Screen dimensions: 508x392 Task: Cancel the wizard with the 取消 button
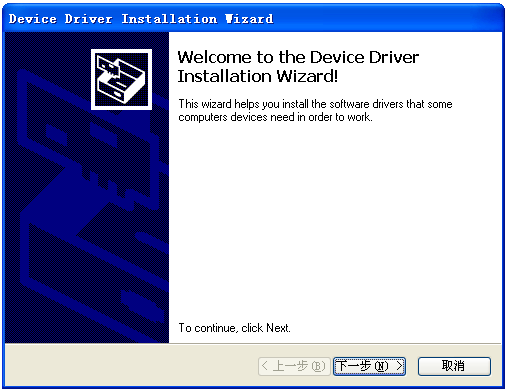click(x=454, y=366)
